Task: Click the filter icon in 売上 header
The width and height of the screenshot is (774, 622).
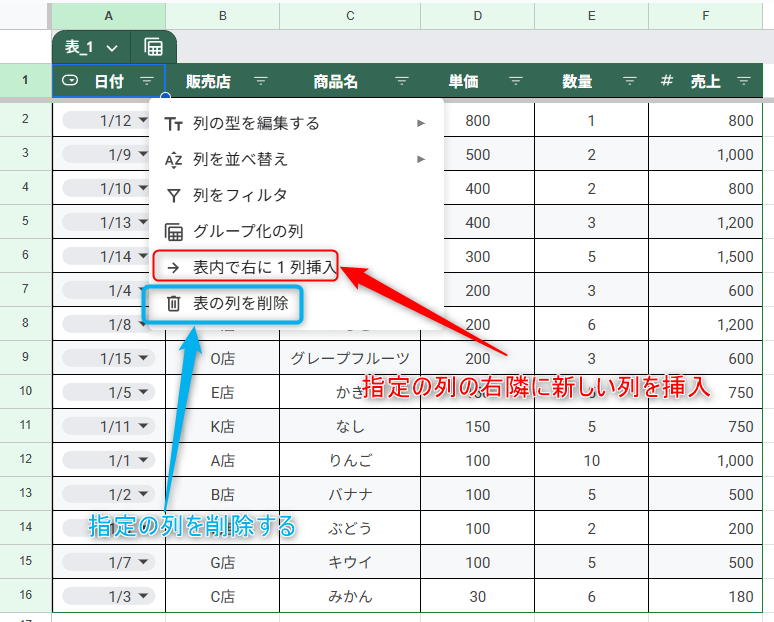Action: pos(744,82)
